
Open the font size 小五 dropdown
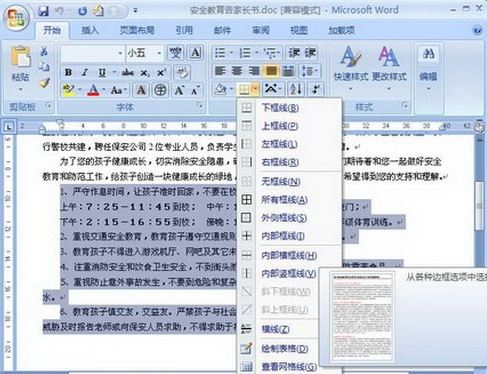click(159, 53)
